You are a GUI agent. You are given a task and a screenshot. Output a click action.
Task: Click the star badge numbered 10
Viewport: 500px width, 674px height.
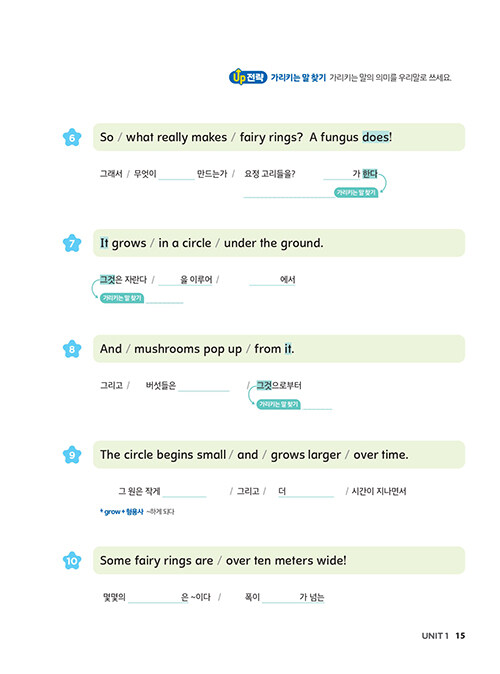pyautogui.click(x=72, y=561)
